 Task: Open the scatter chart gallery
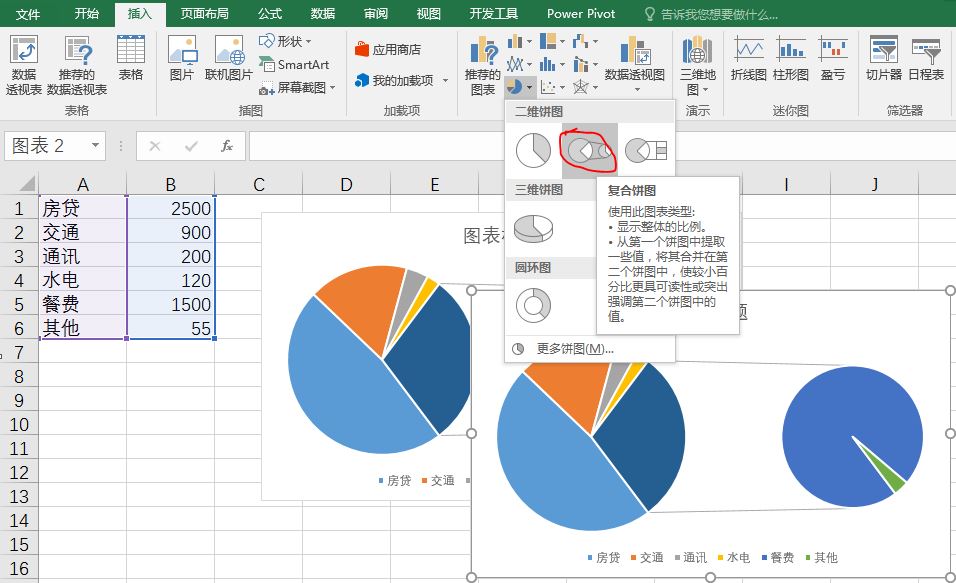point(552,87)
